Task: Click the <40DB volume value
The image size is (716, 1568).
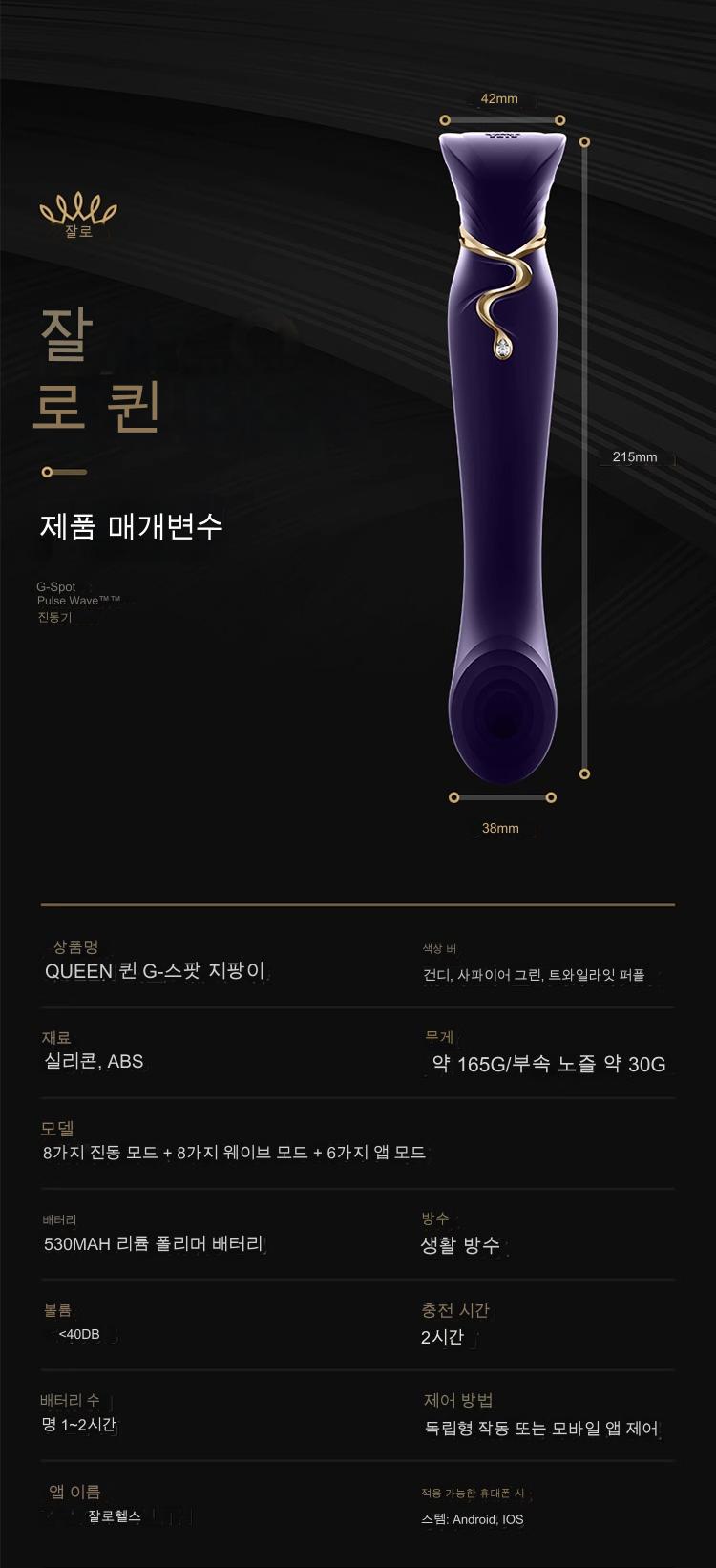Action: (79, 1334)
